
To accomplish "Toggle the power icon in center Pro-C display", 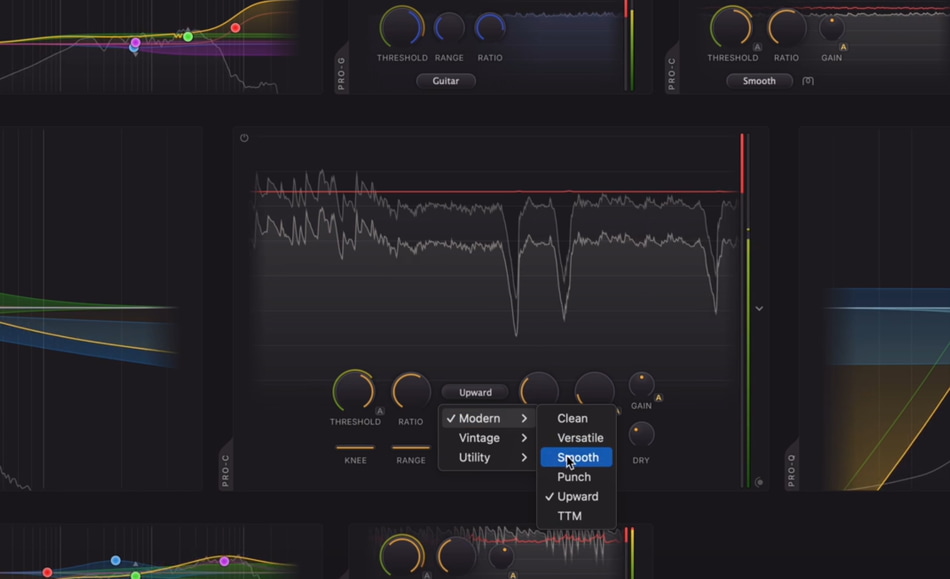I will click(244, 138).
